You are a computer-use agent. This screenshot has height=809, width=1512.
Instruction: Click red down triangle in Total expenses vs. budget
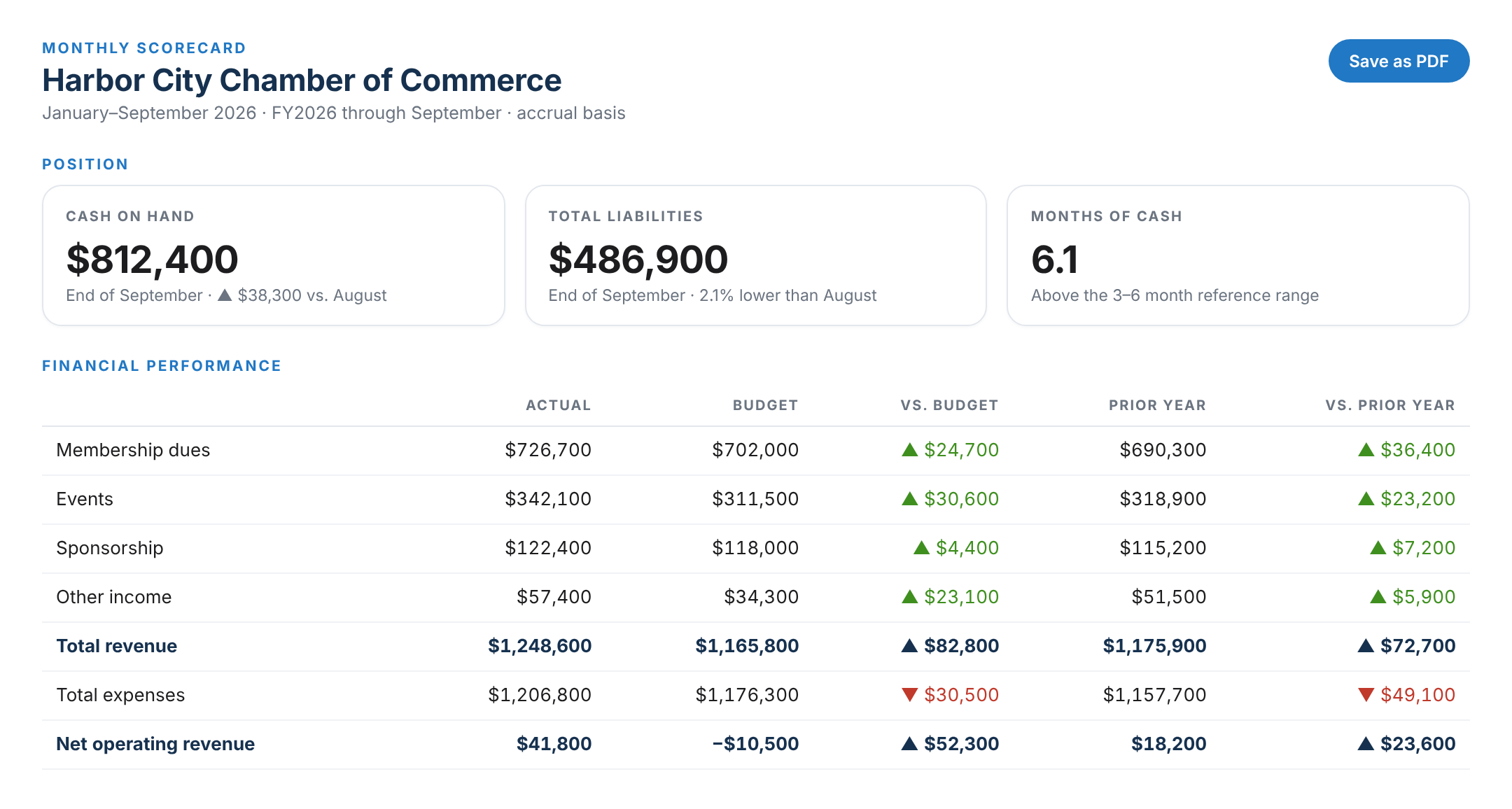point(909,695)
